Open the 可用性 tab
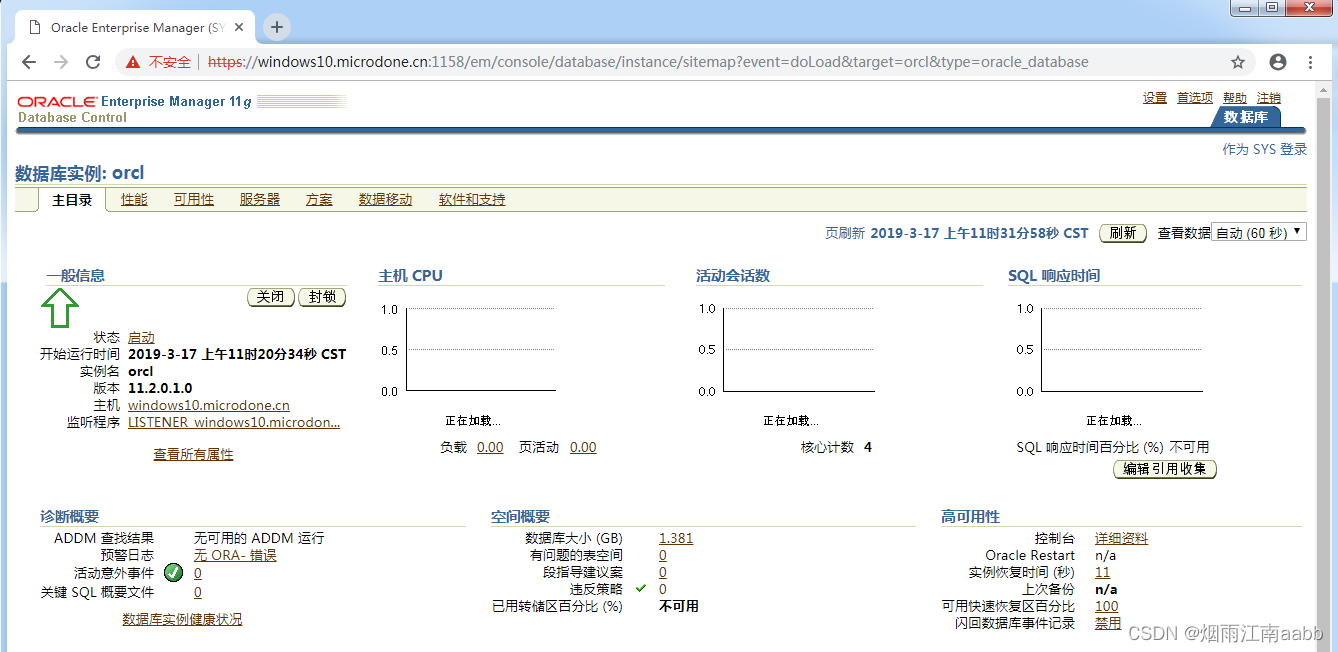This screenshot has width=1338, height=652. click(194, 200)
